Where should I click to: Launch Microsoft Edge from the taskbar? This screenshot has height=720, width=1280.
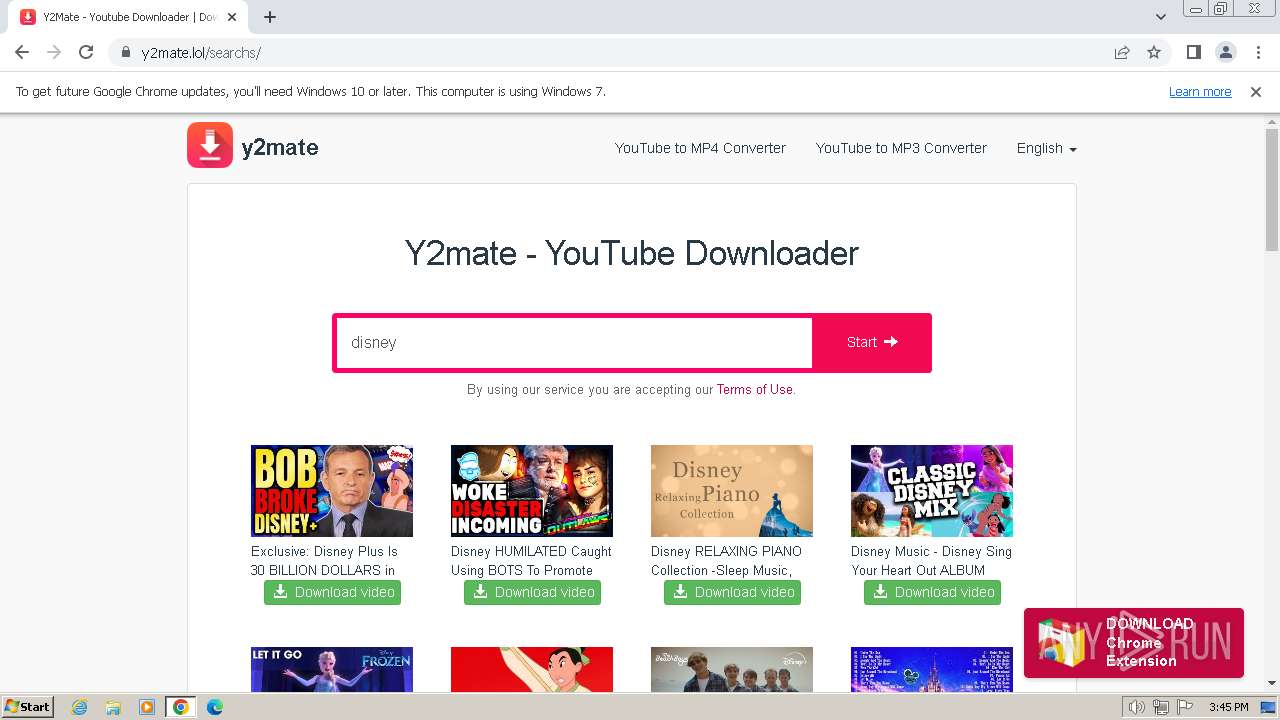click(214, 707)
